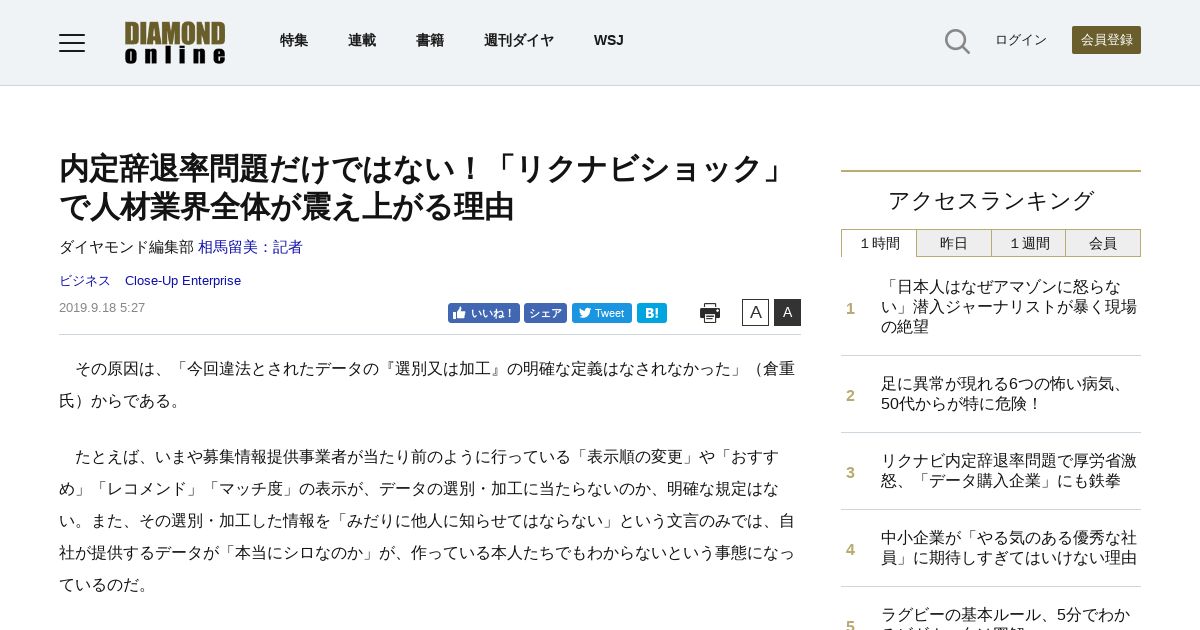Tweet the article using Tweet button
The image size is (1200, 630).
tap(602, 313)
